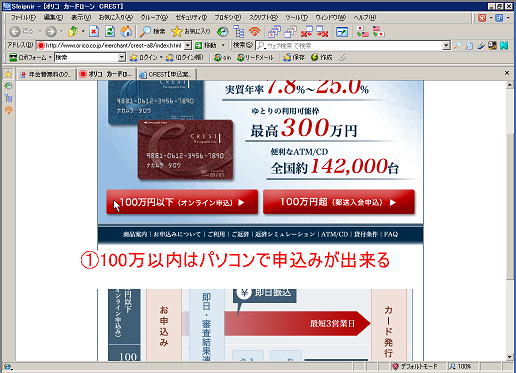
Task: Click the FAQ link in navy navigation bar
Action: point(391,234)
